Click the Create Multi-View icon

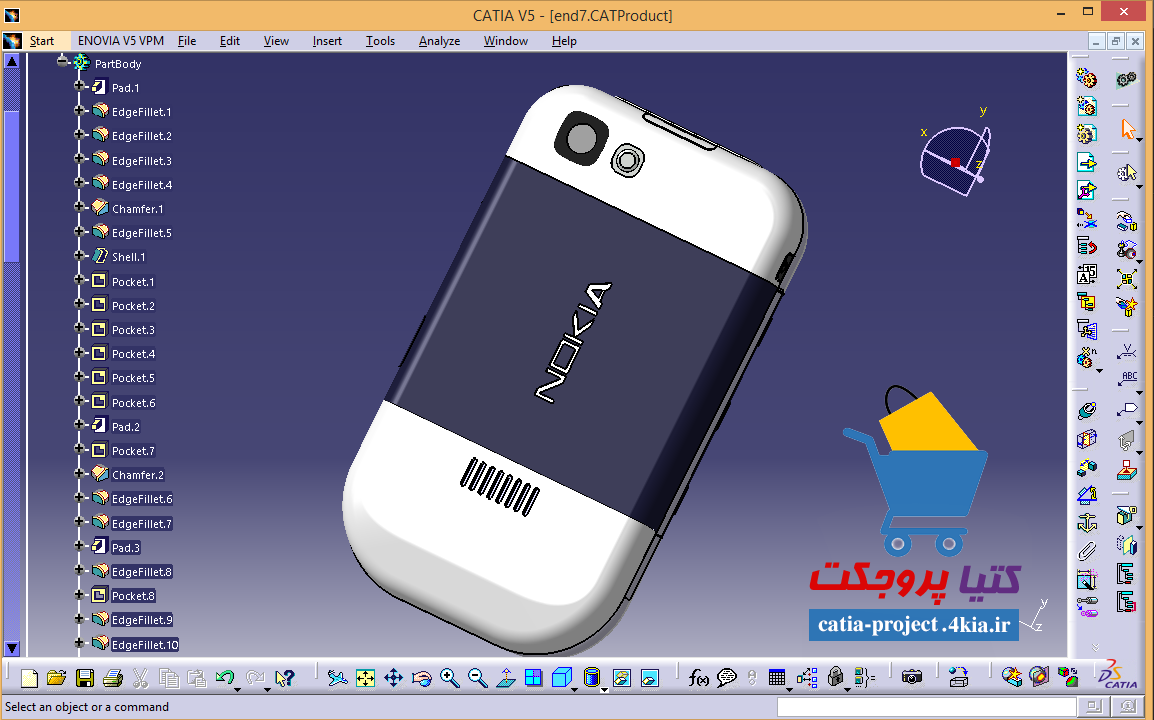534,678
